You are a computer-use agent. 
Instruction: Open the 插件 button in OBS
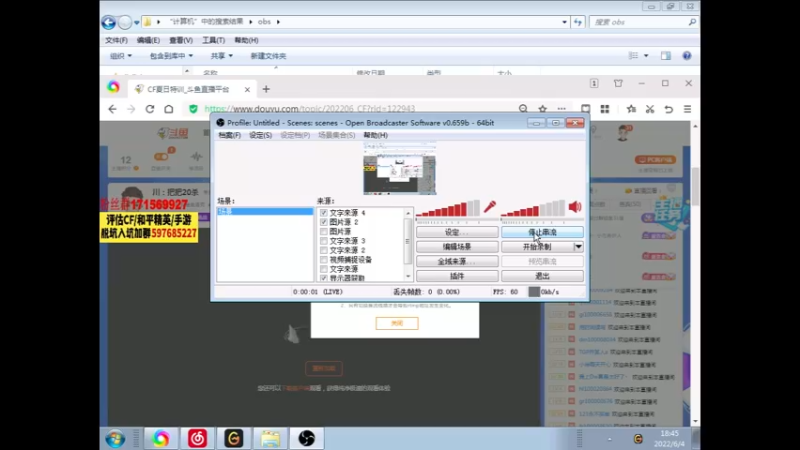[x=457, y=276]
